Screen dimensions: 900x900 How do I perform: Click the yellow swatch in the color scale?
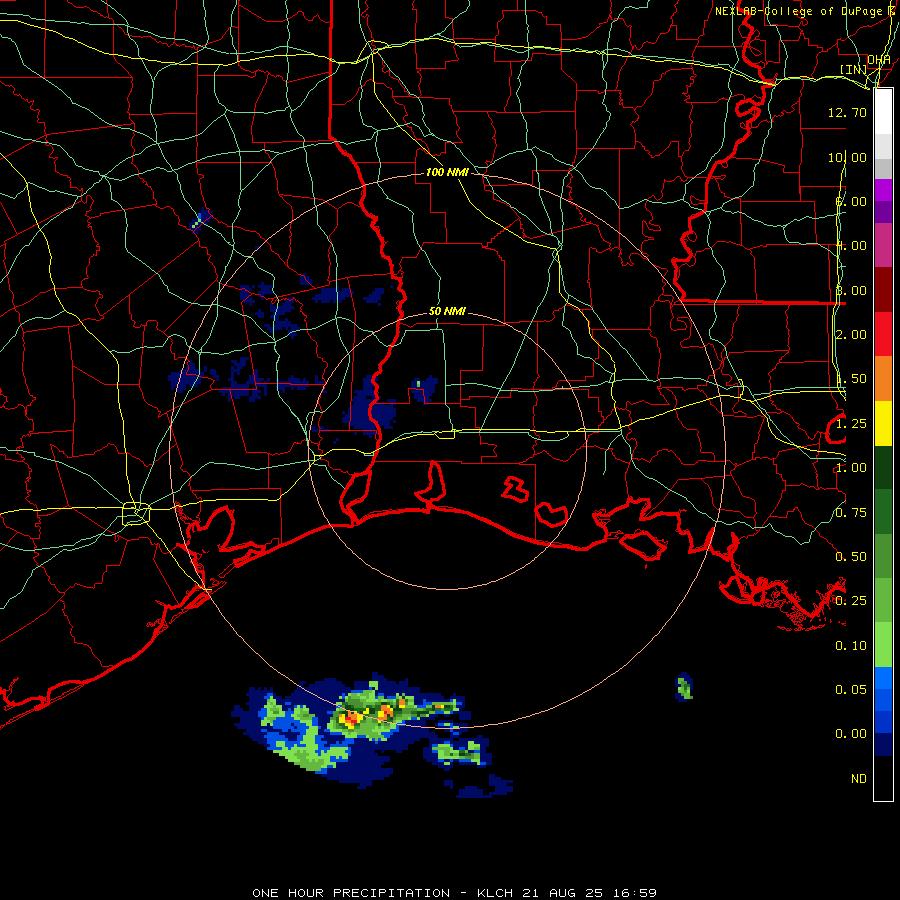tap(883, 424)
